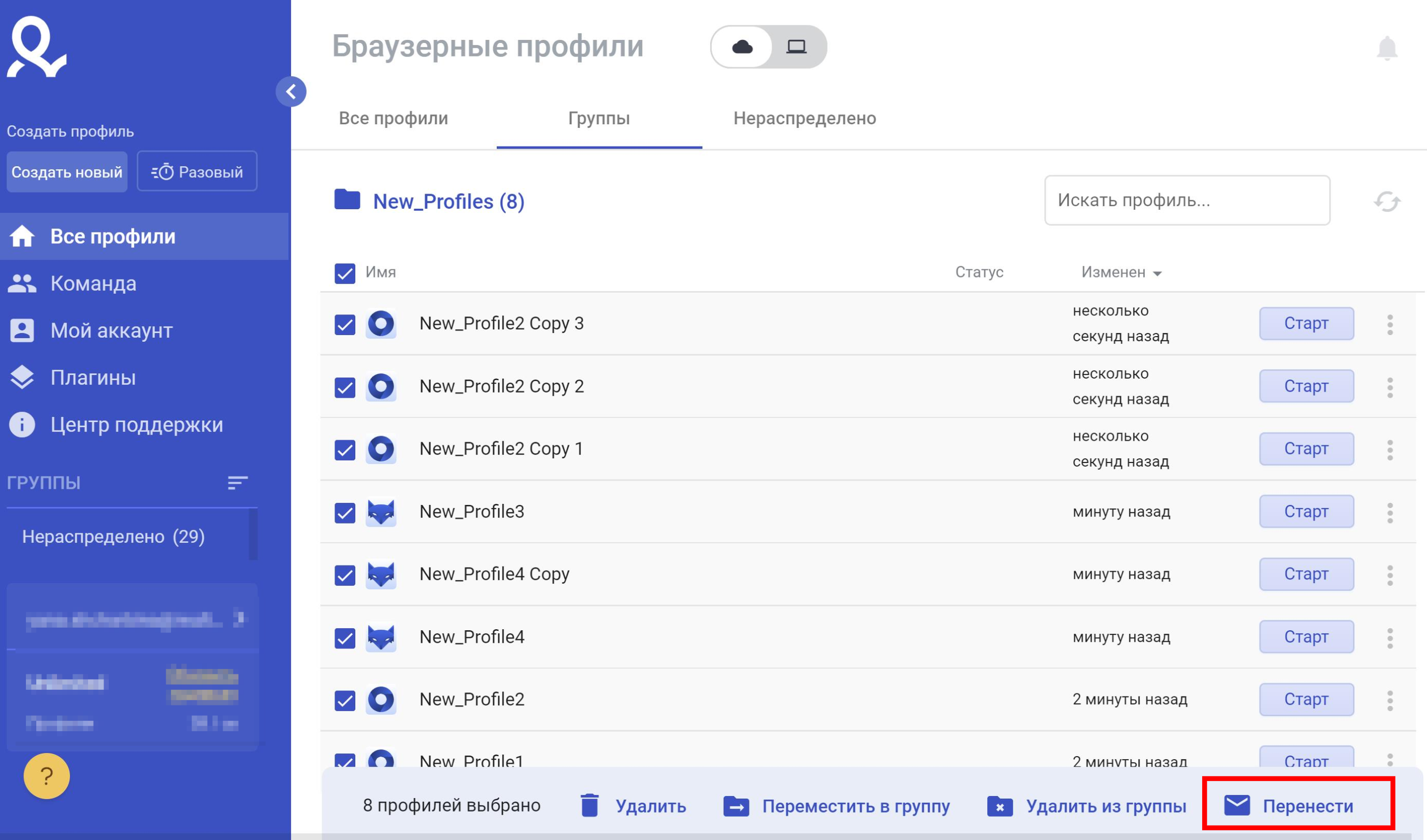Uncheck New_Profile2 Copy 2 checkbox

[x=345, y=388]
